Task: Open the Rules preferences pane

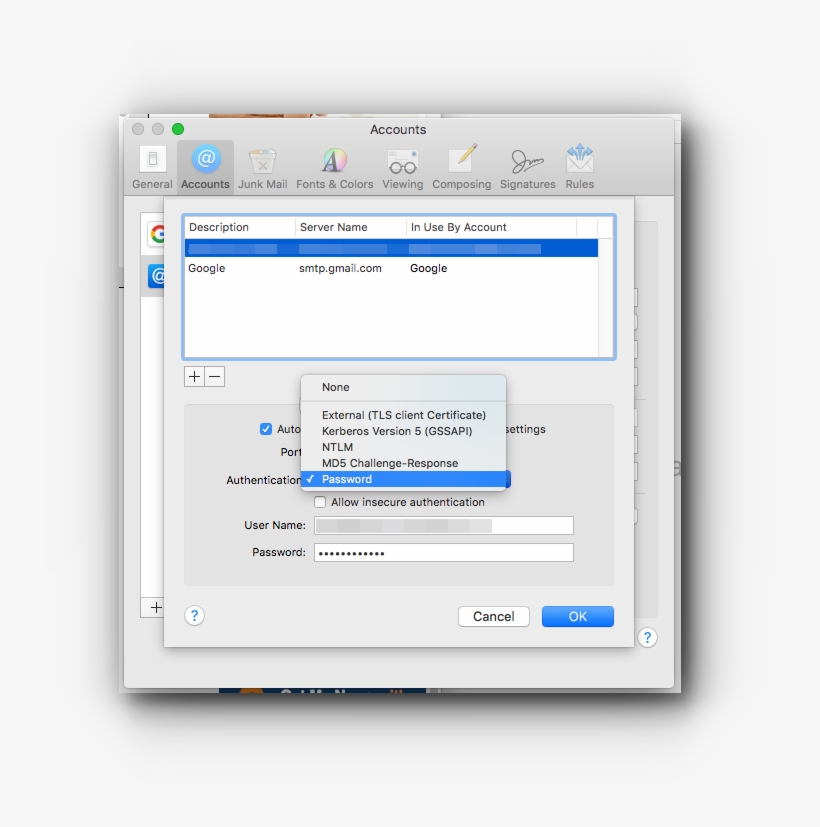Action: (579, 166)
